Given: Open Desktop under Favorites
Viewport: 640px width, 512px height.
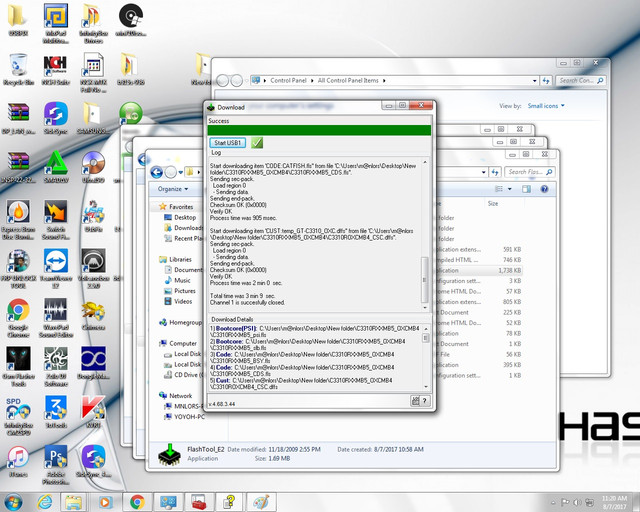Looking at the screenshot, I should click(x=180, y=217).
